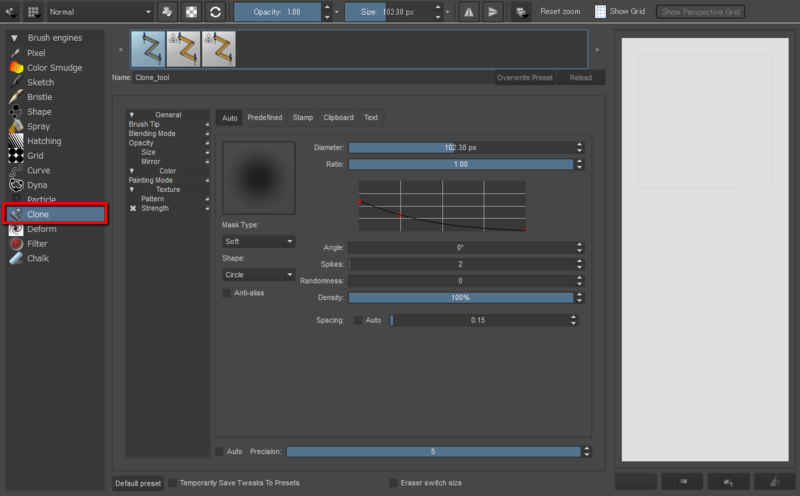The width and height of the screenshot is (800, 496).
Task: Select the second clone preset thumbnail
Action: point(183,49)
